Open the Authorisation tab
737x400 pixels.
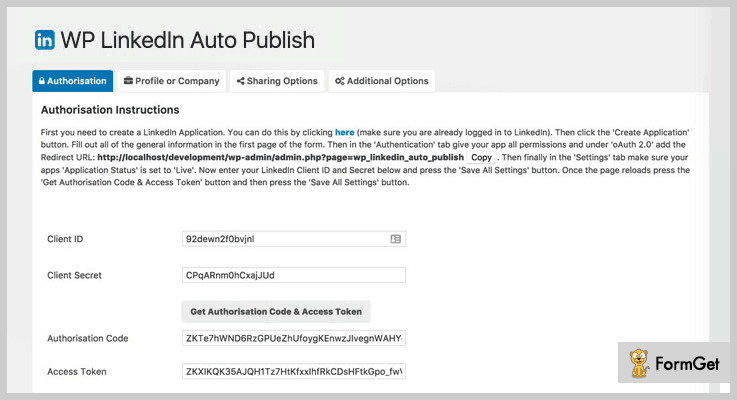pyautogui.click(x=73, y=81)
